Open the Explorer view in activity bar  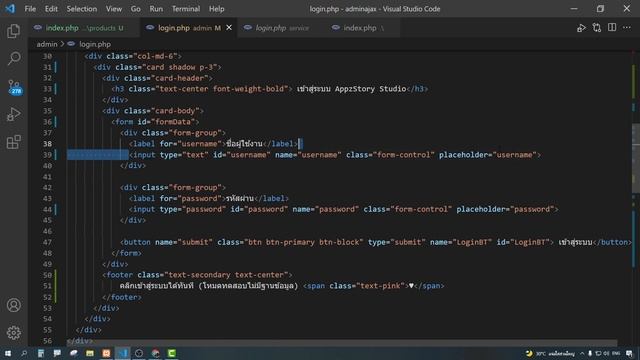13,31
